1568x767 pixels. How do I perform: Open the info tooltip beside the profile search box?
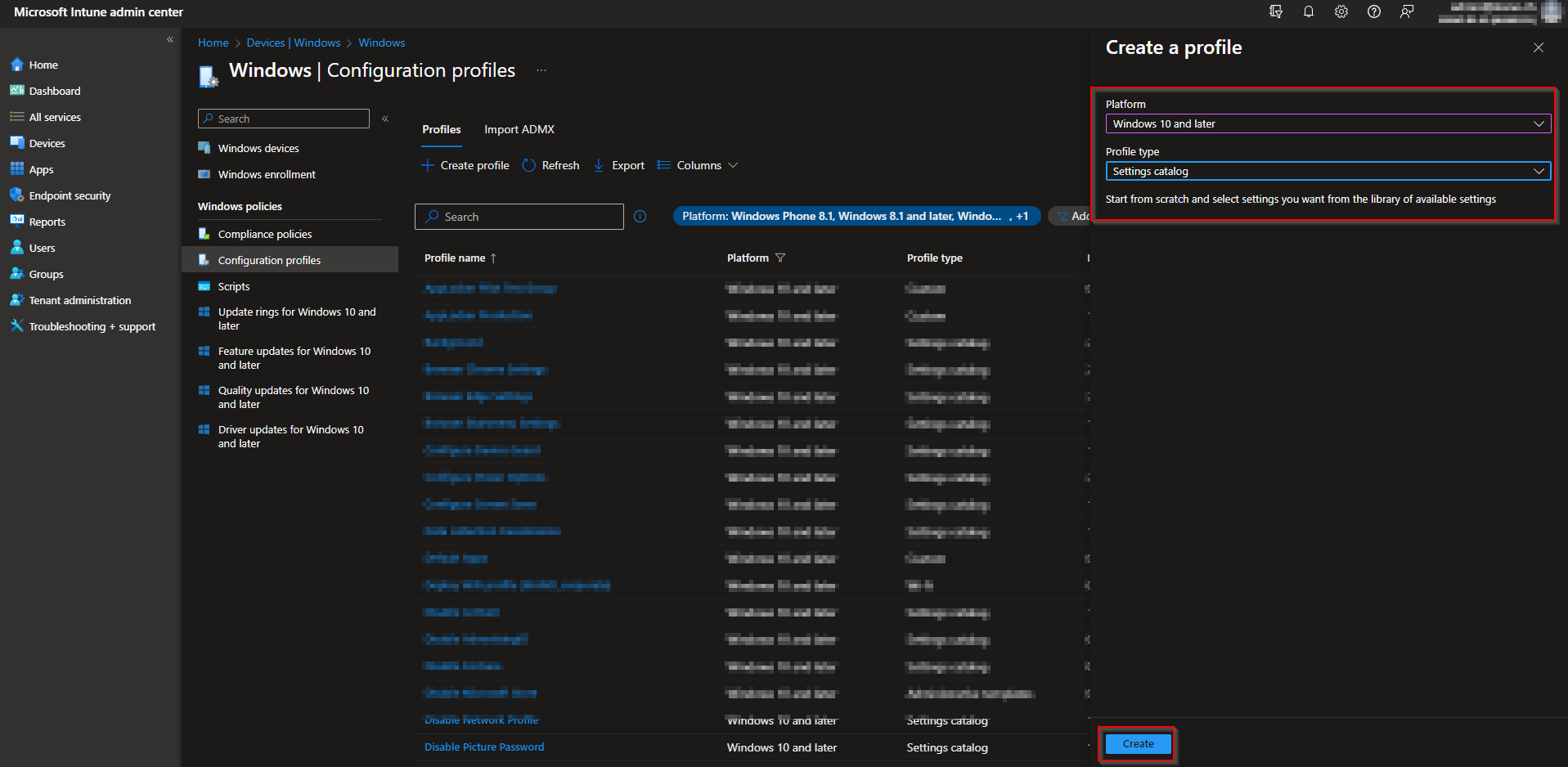tap(640, 216)
